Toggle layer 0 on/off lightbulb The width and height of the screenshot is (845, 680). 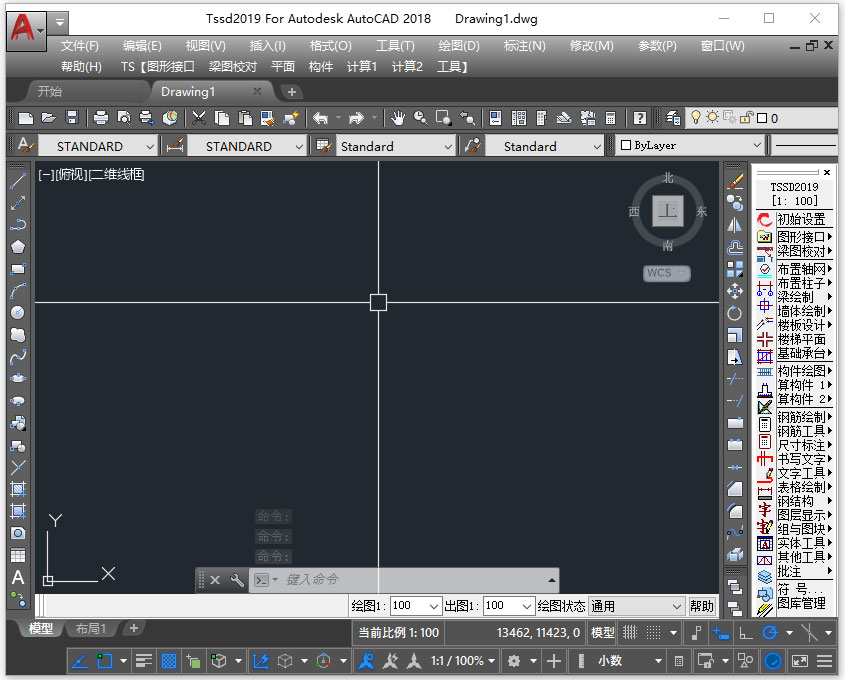tap(696, 117)
